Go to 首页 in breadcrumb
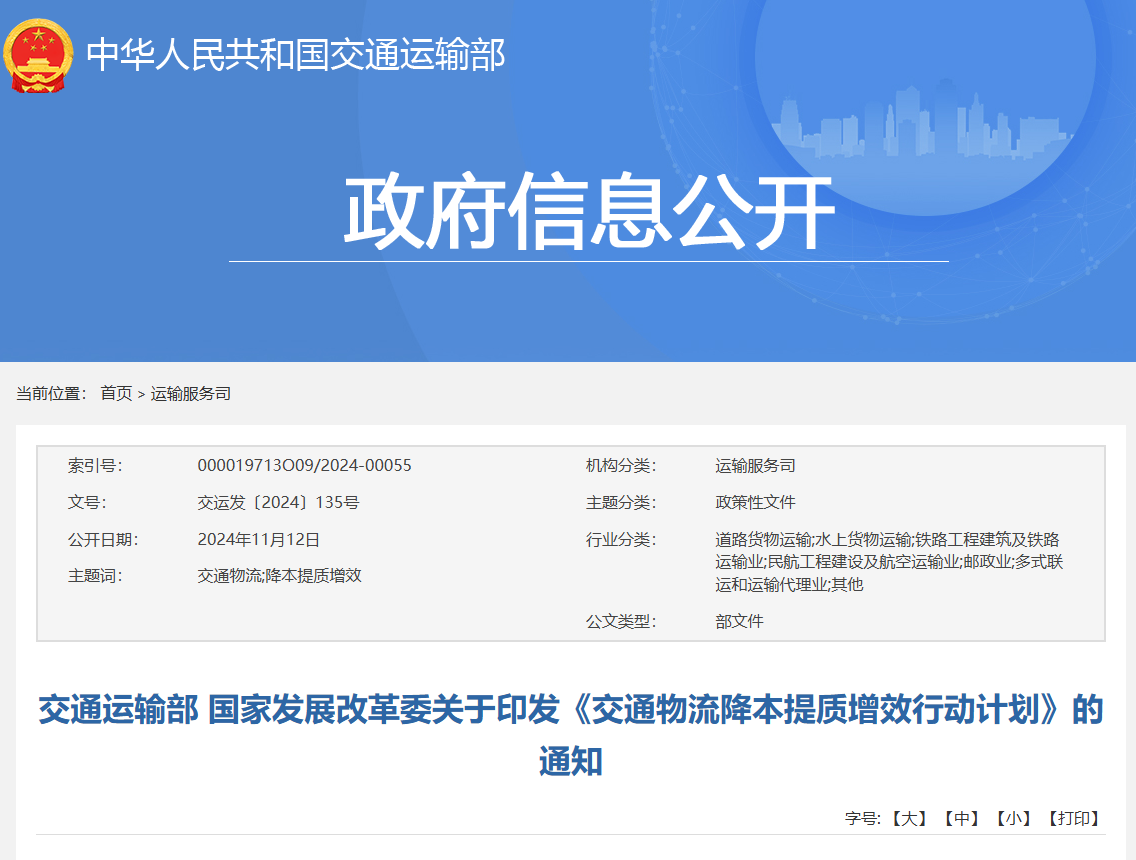The height and width of the screenshot is (860, 1136). pos(116,393)
